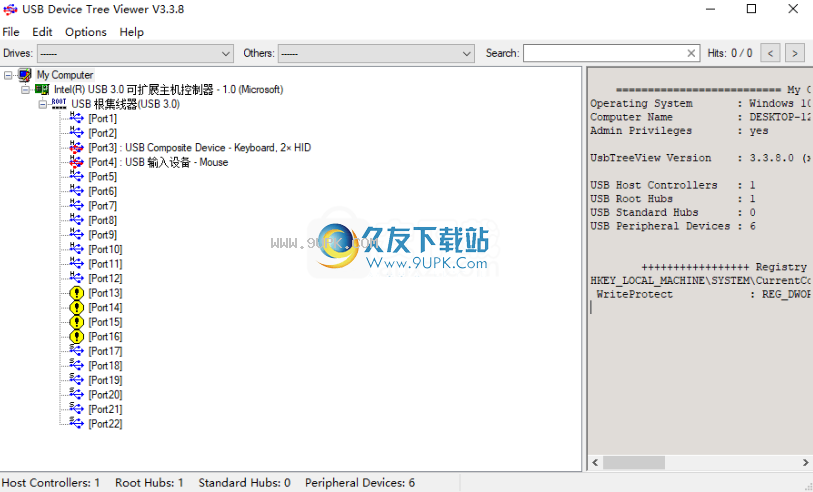This screenshot has height=492, width=813.
Task: Collapse the Intel USB 3.0 host controller node
Action: pos(25,90)
